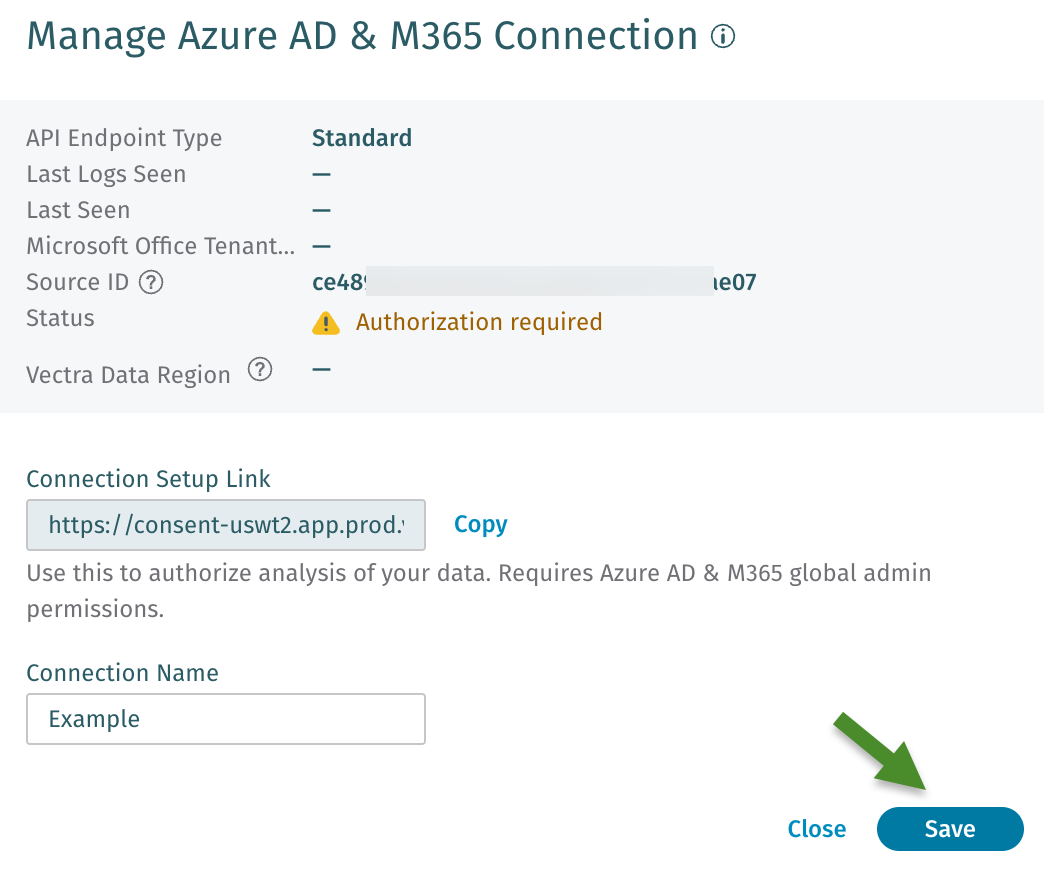The height and width of the screenshot is (874, 1044).
Task: Click the Vectra Data Region help icon
Action: (259, 371)
